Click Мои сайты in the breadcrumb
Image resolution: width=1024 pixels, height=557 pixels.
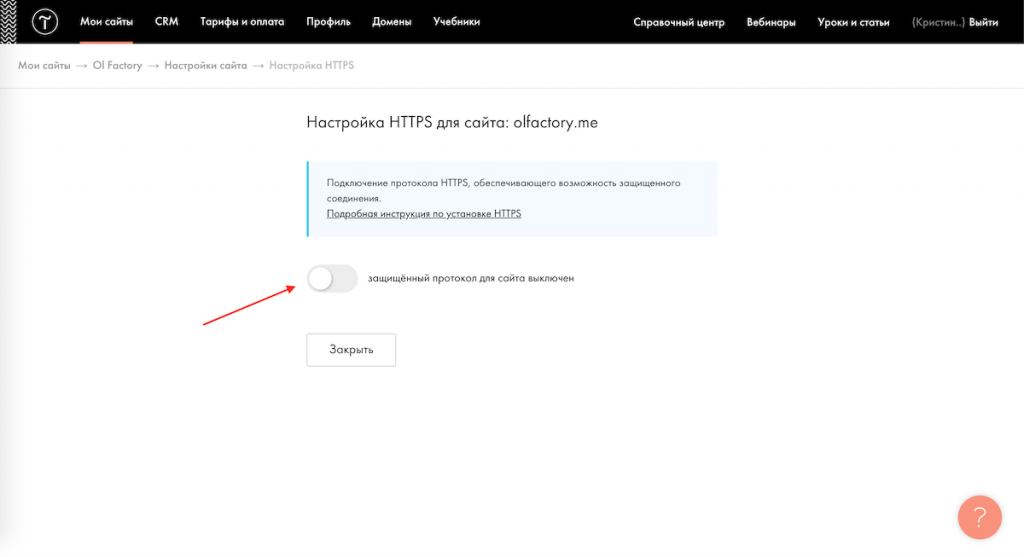click(x=44, y=66)
